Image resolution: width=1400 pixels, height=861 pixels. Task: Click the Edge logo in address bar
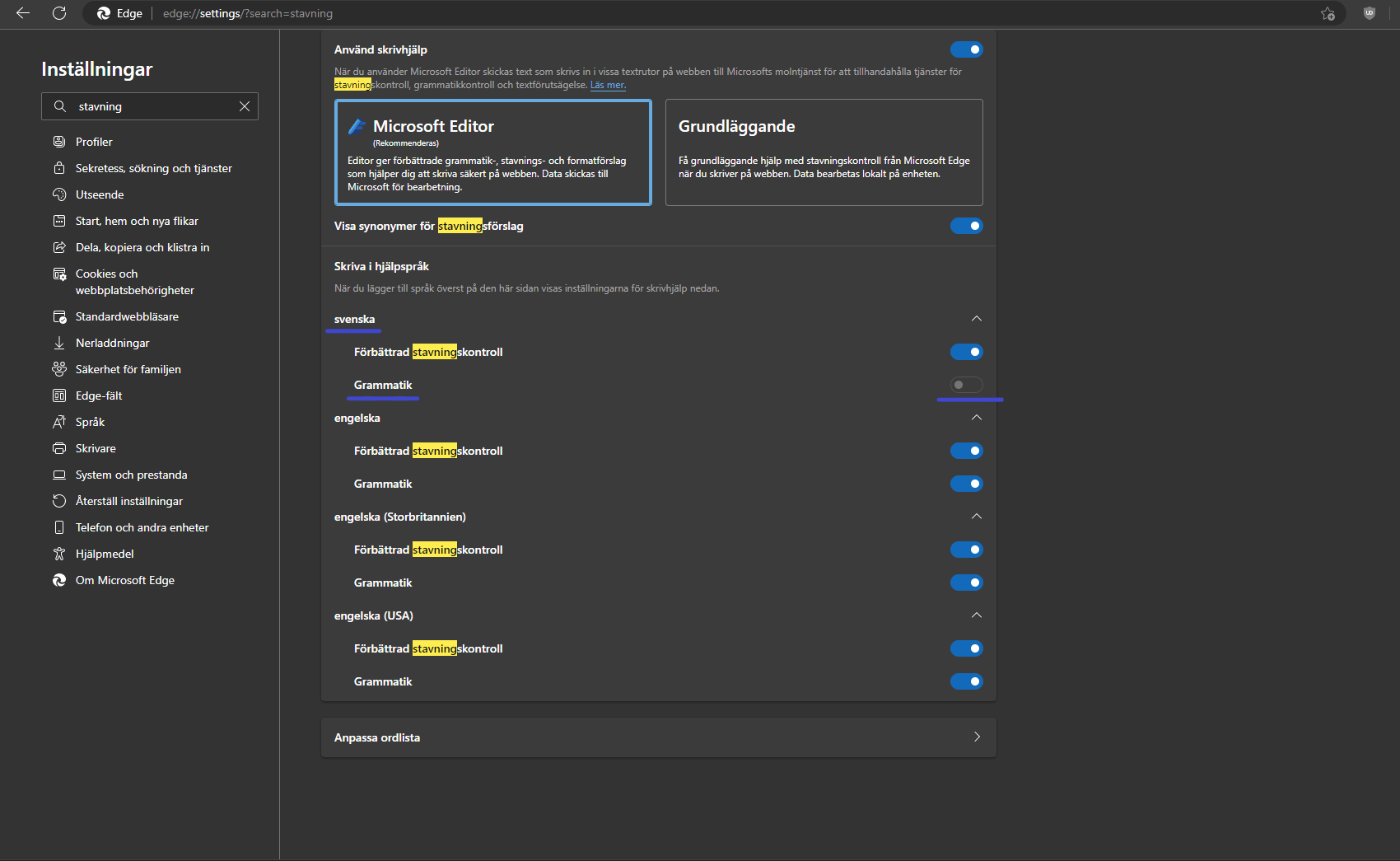click(x=104, y=13)
